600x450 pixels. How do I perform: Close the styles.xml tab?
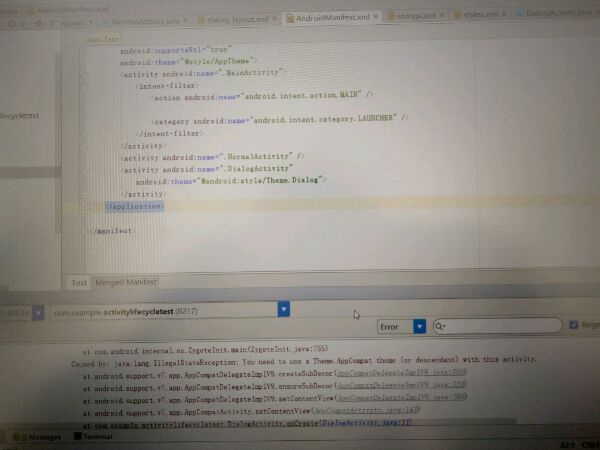click(x=504, y=14)
